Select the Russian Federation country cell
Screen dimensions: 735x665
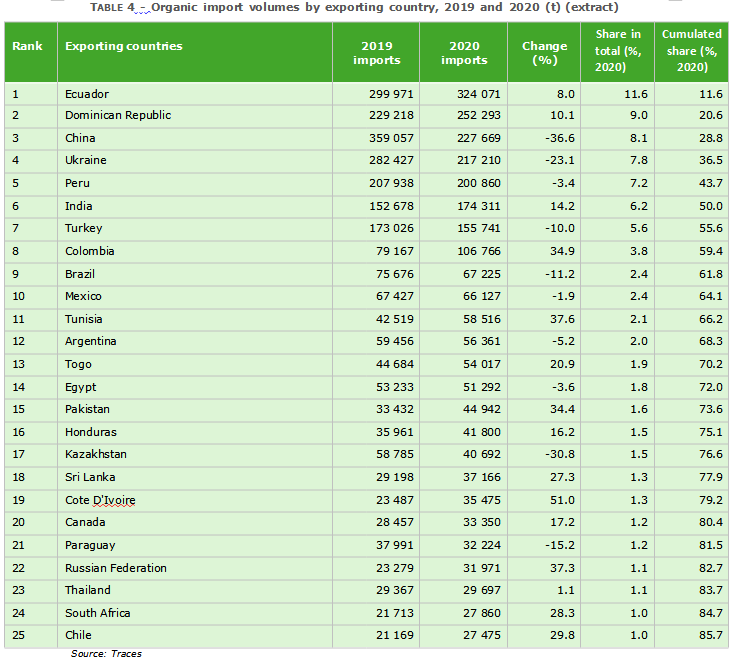tap(195, 568)
